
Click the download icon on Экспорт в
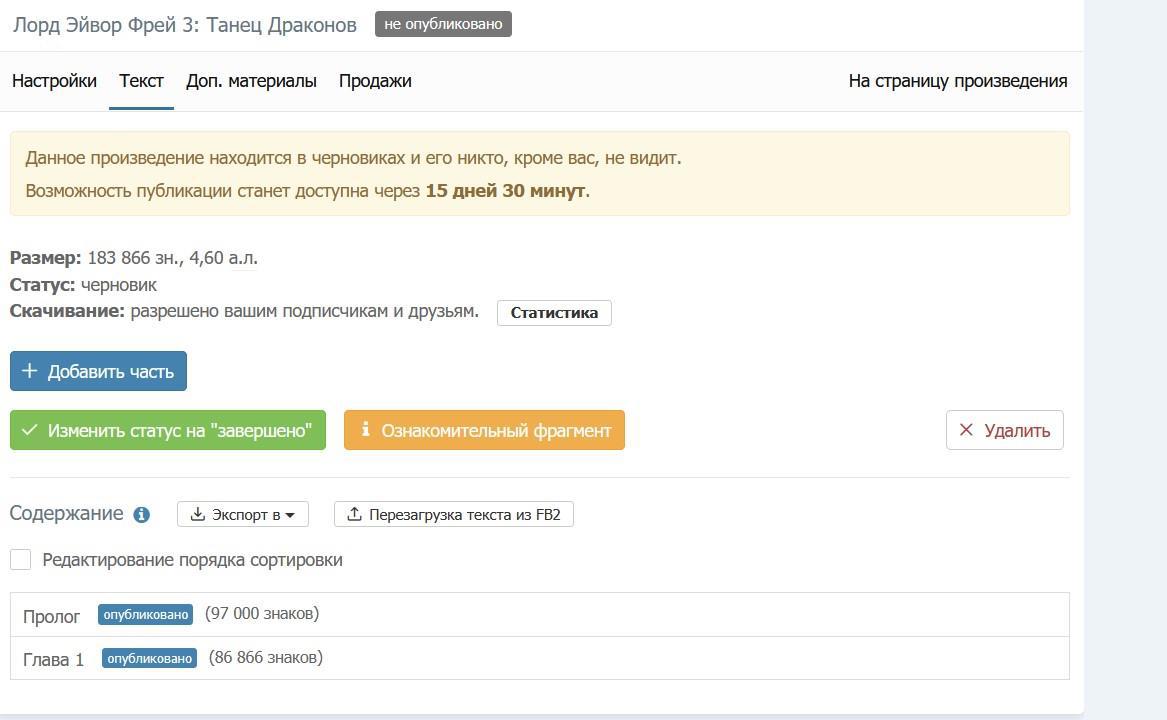(x=197, y=514)
